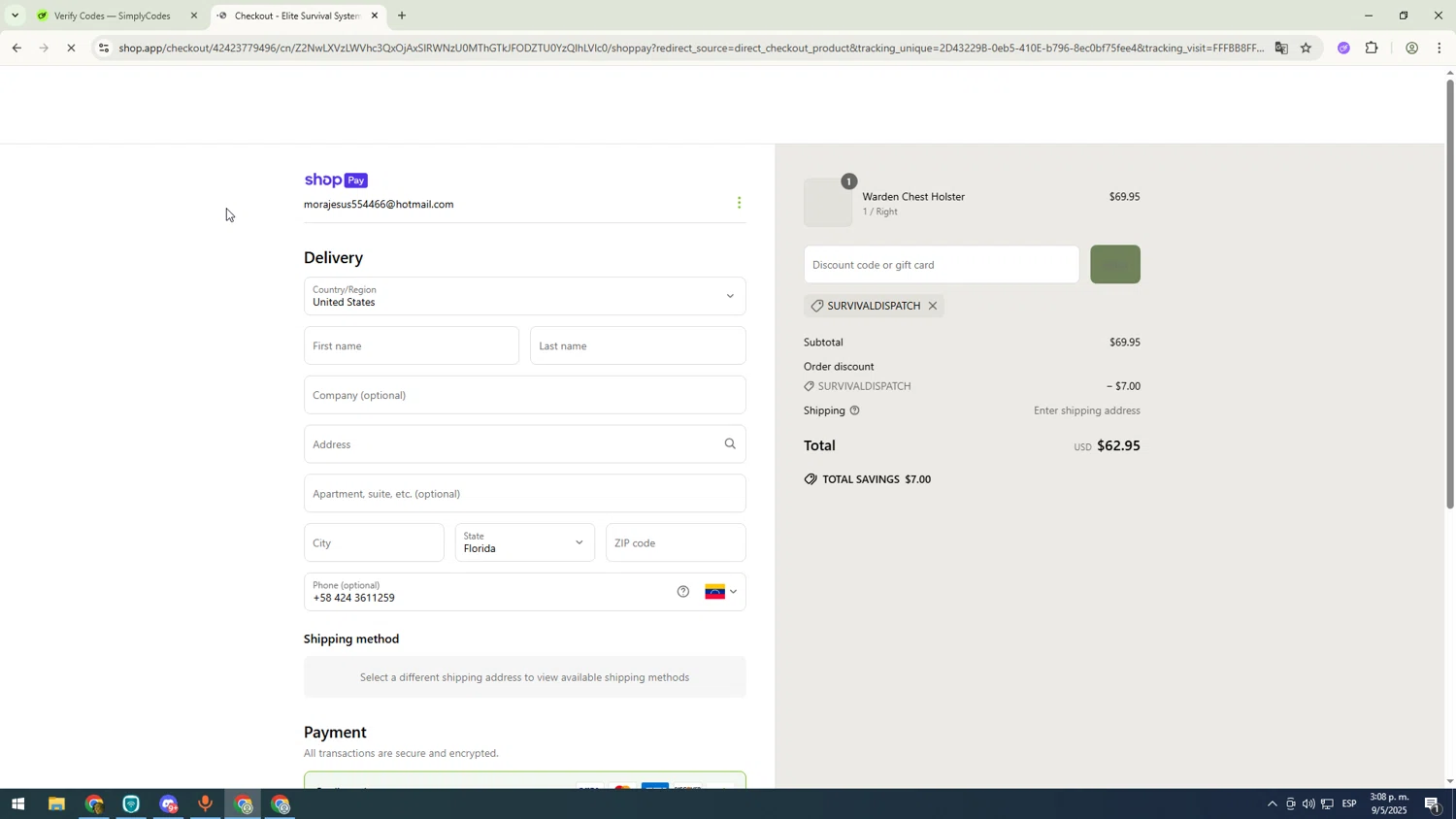Viewport: 1456px width, 819px height.
Task: Click the Shop Pay logo
Action: (x=336, y=180)
